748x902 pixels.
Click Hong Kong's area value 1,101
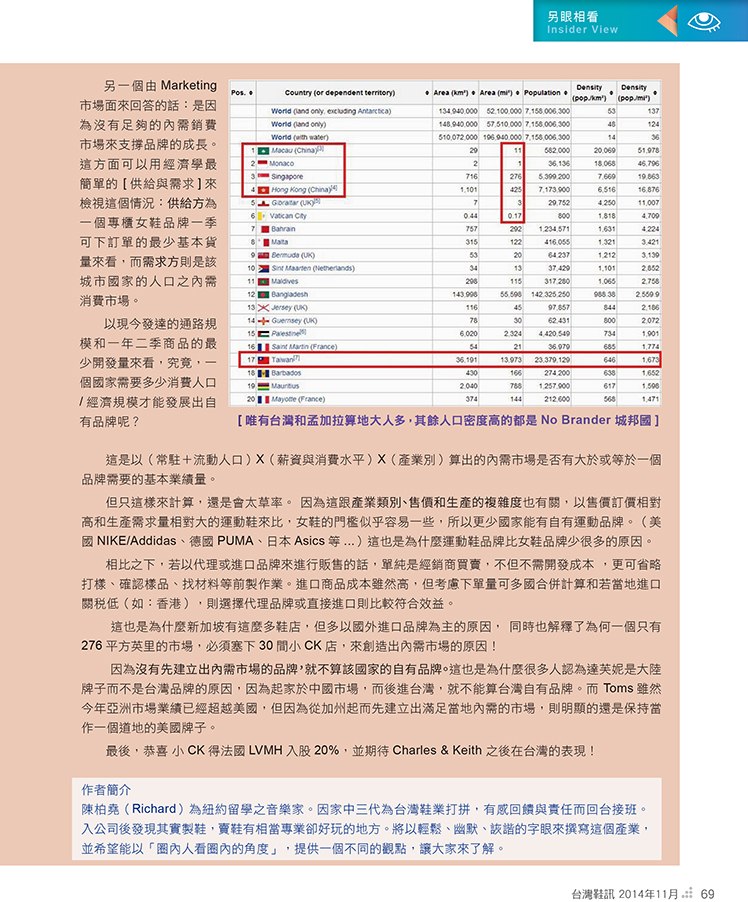click(x=469, y=190)
